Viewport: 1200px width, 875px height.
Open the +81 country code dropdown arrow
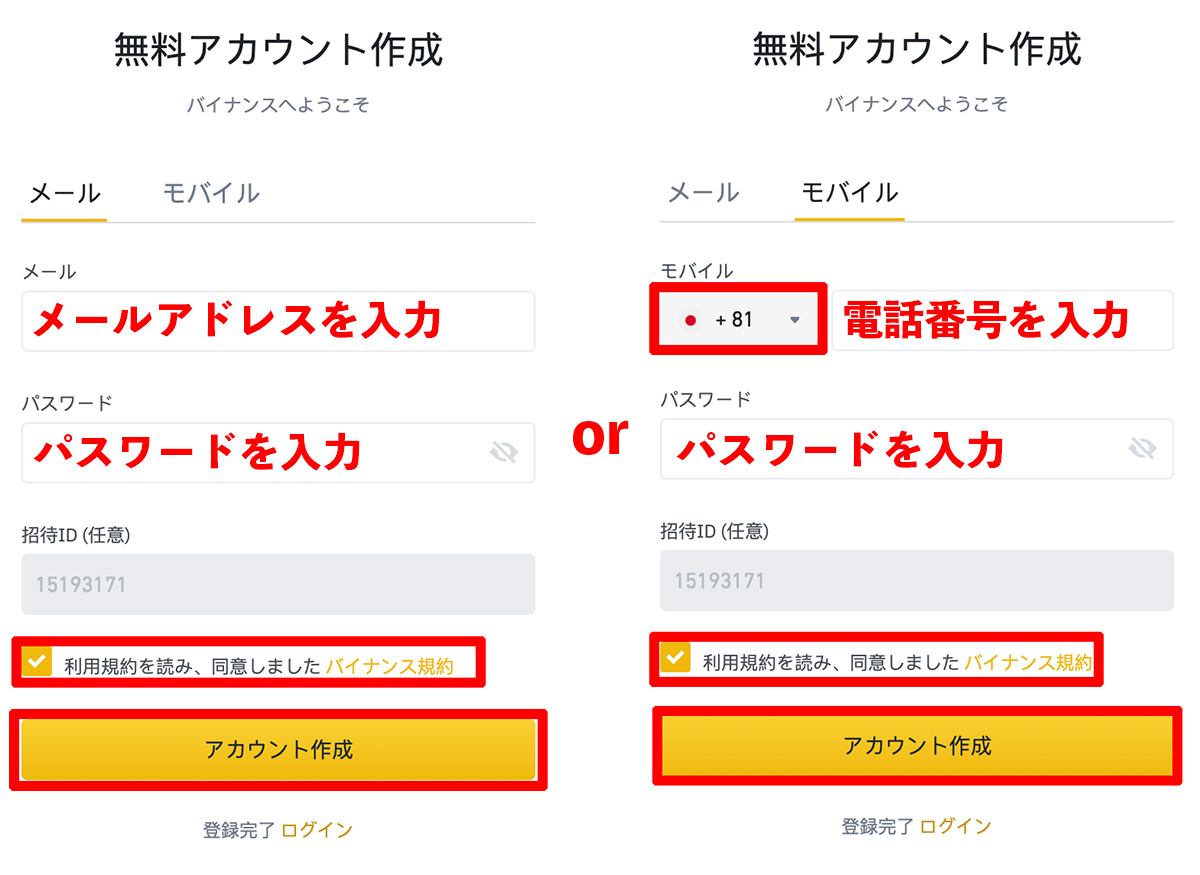(x=795, y=320)
